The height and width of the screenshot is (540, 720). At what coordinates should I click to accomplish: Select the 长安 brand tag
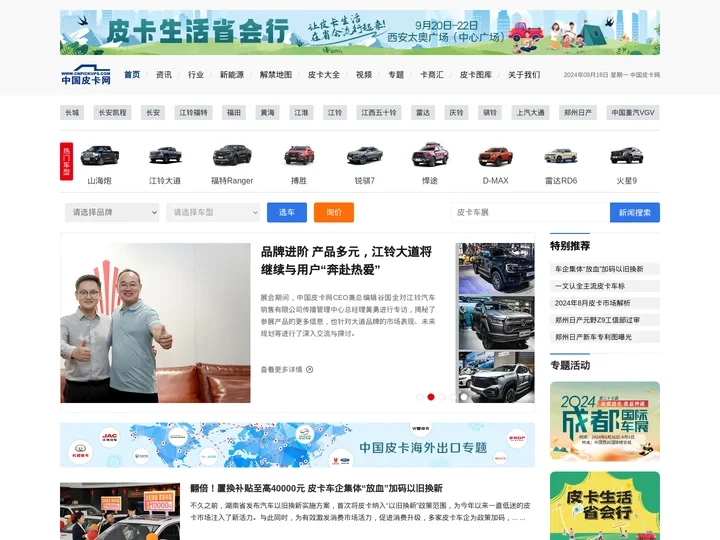153,112
